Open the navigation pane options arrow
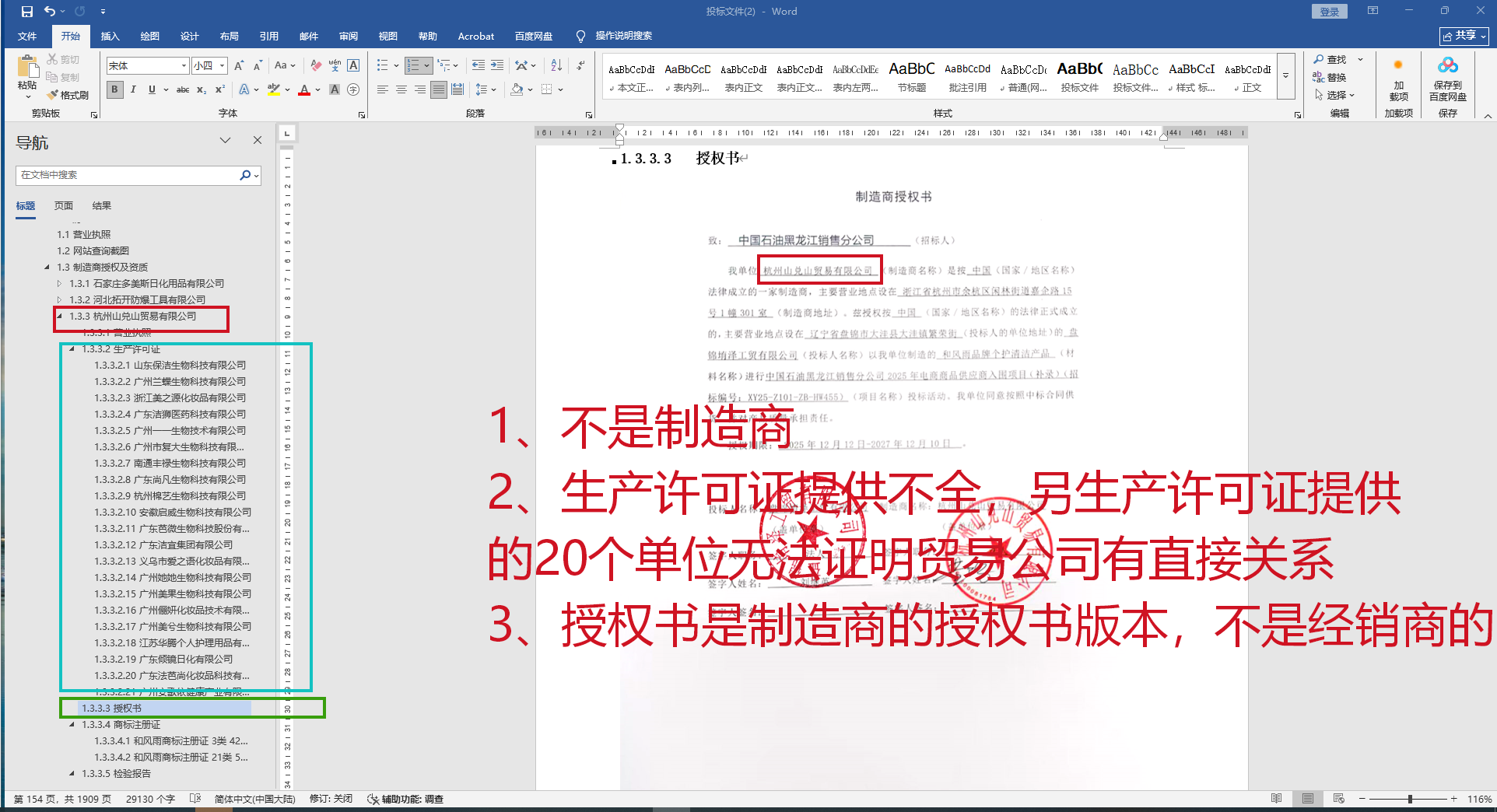The height and width of the screenshot is (812, 1497). [225, 140]
